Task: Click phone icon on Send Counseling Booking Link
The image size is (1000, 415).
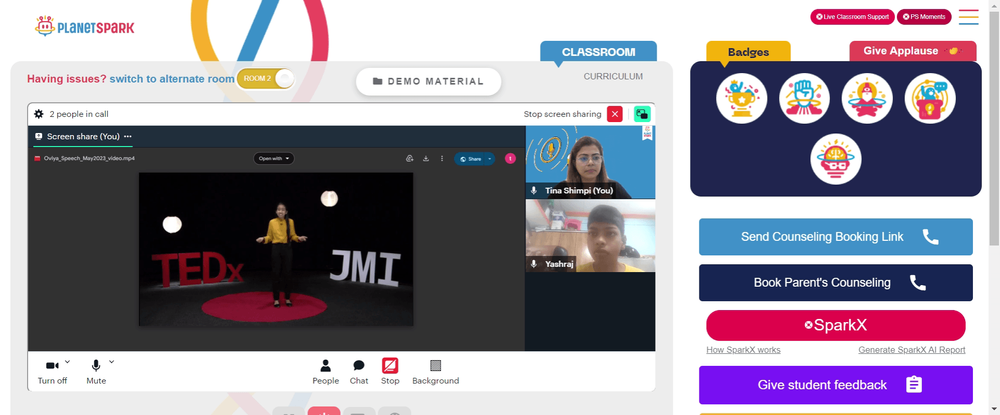Action: (x=930, y=237)
